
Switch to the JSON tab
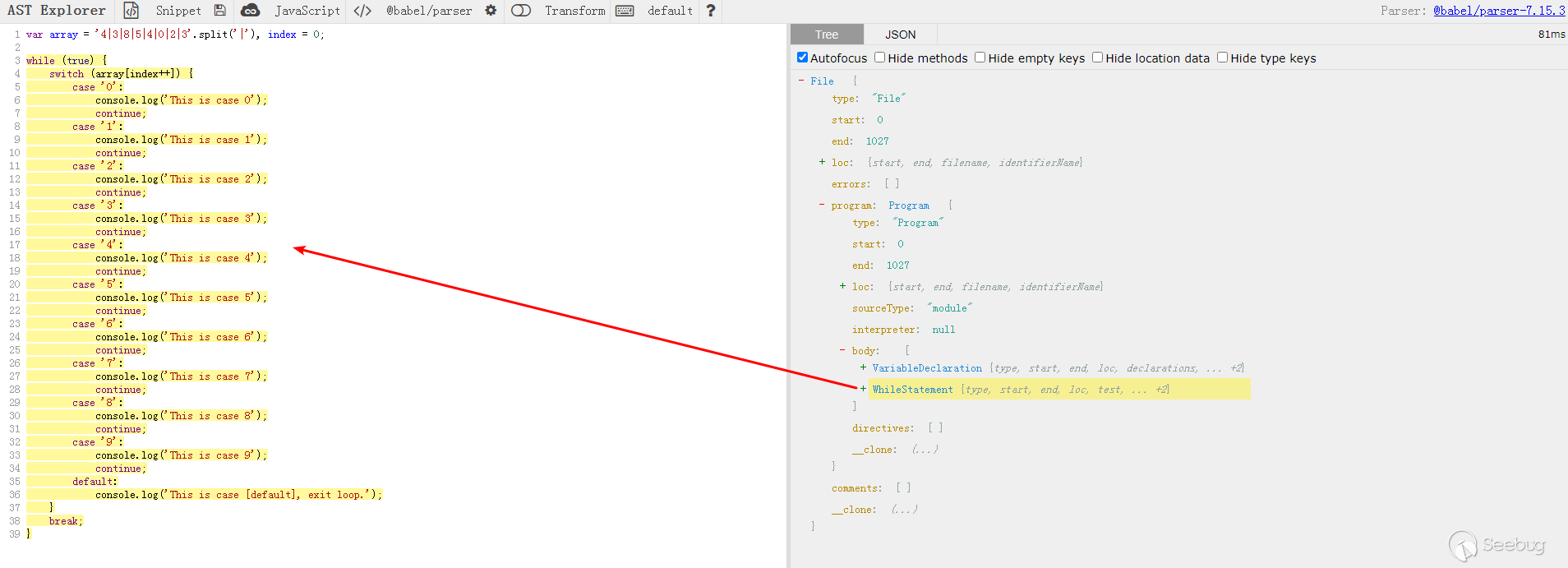pos(900,35)
